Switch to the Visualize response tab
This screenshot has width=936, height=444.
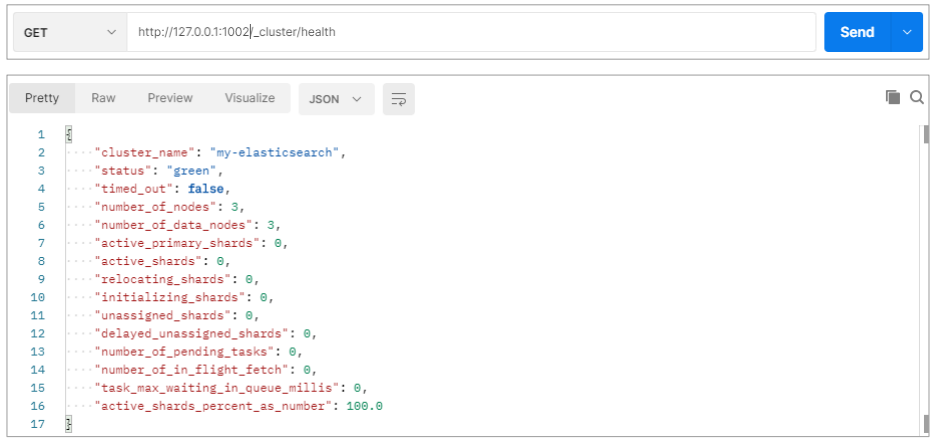[x=250, y=98]
